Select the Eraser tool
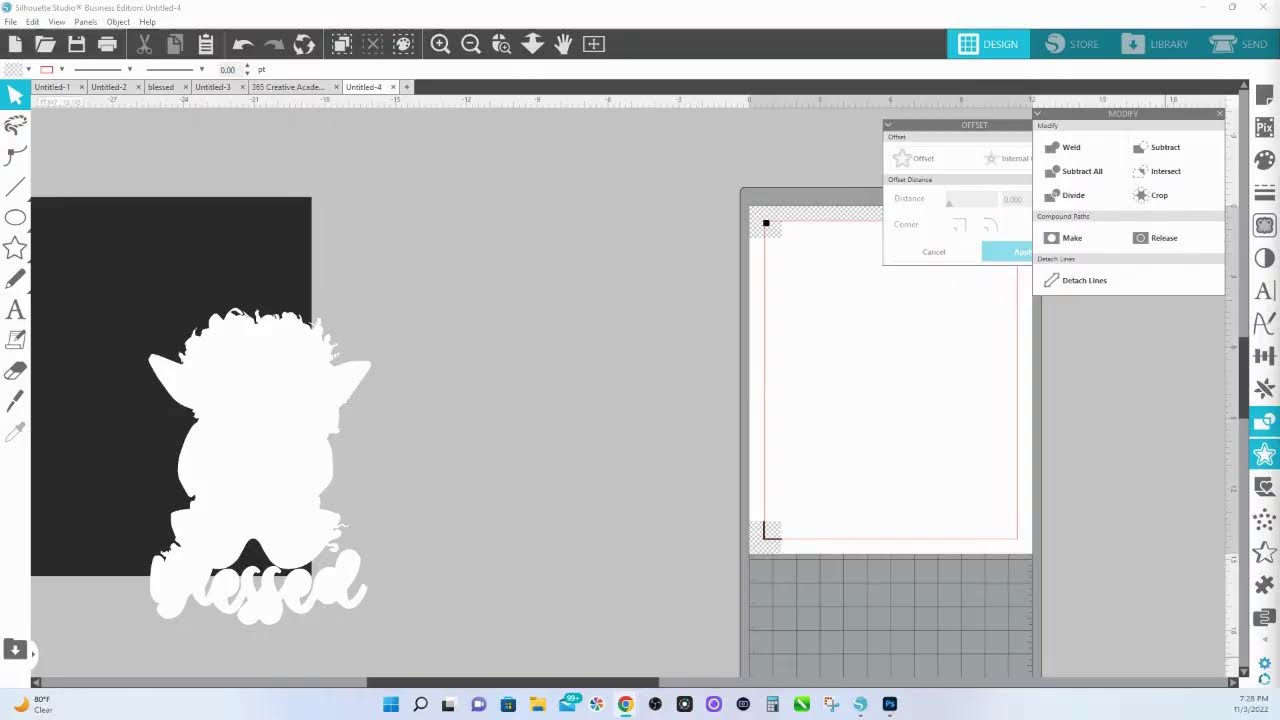The width and height of the screenshot is (1280, 720). [x=15, y=371]
